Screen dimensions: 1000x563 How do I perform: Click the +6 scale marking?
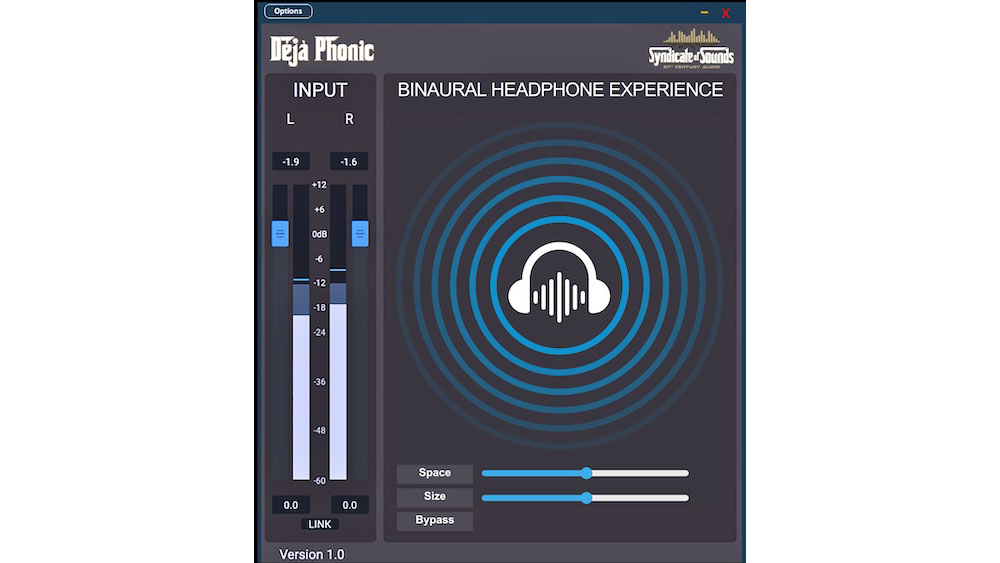coord(320,209)
